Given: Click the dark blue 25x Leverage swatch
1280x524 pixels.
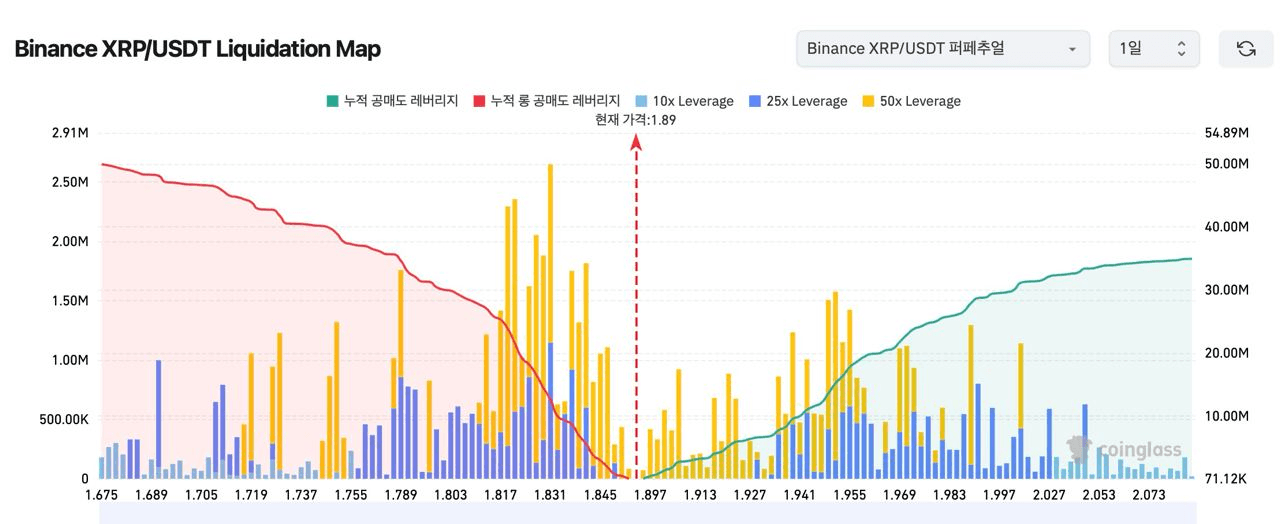Looking at the screenshot, I should [755, 101].
